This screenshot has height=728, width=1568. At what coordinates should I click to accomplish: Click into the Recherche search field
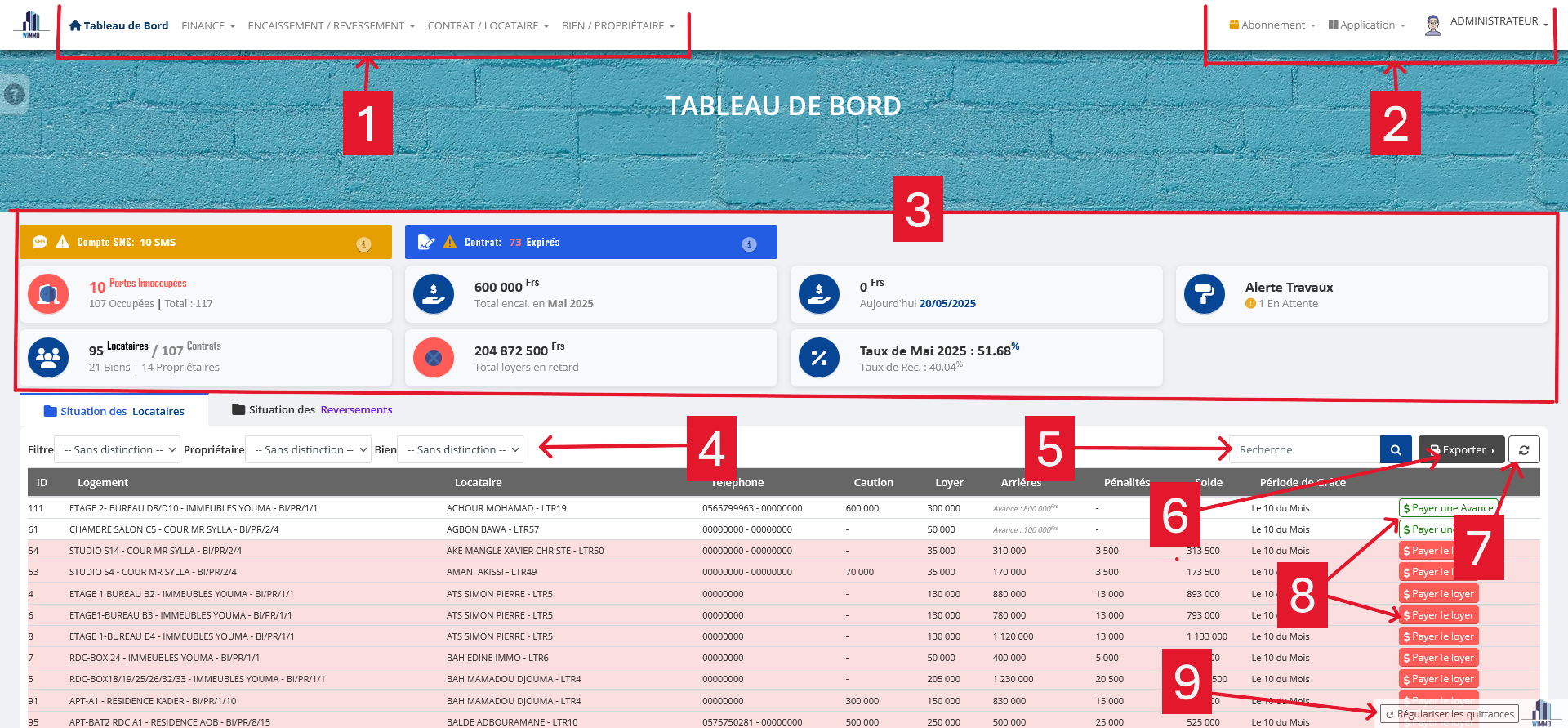pos(1303,450)
